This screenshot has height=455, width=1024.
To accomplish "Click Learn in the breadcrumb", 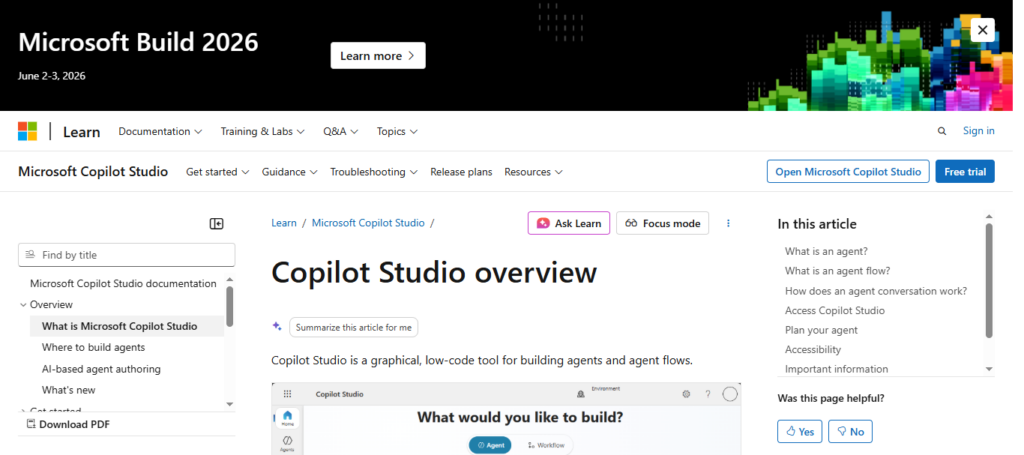I will click(283, 223).
